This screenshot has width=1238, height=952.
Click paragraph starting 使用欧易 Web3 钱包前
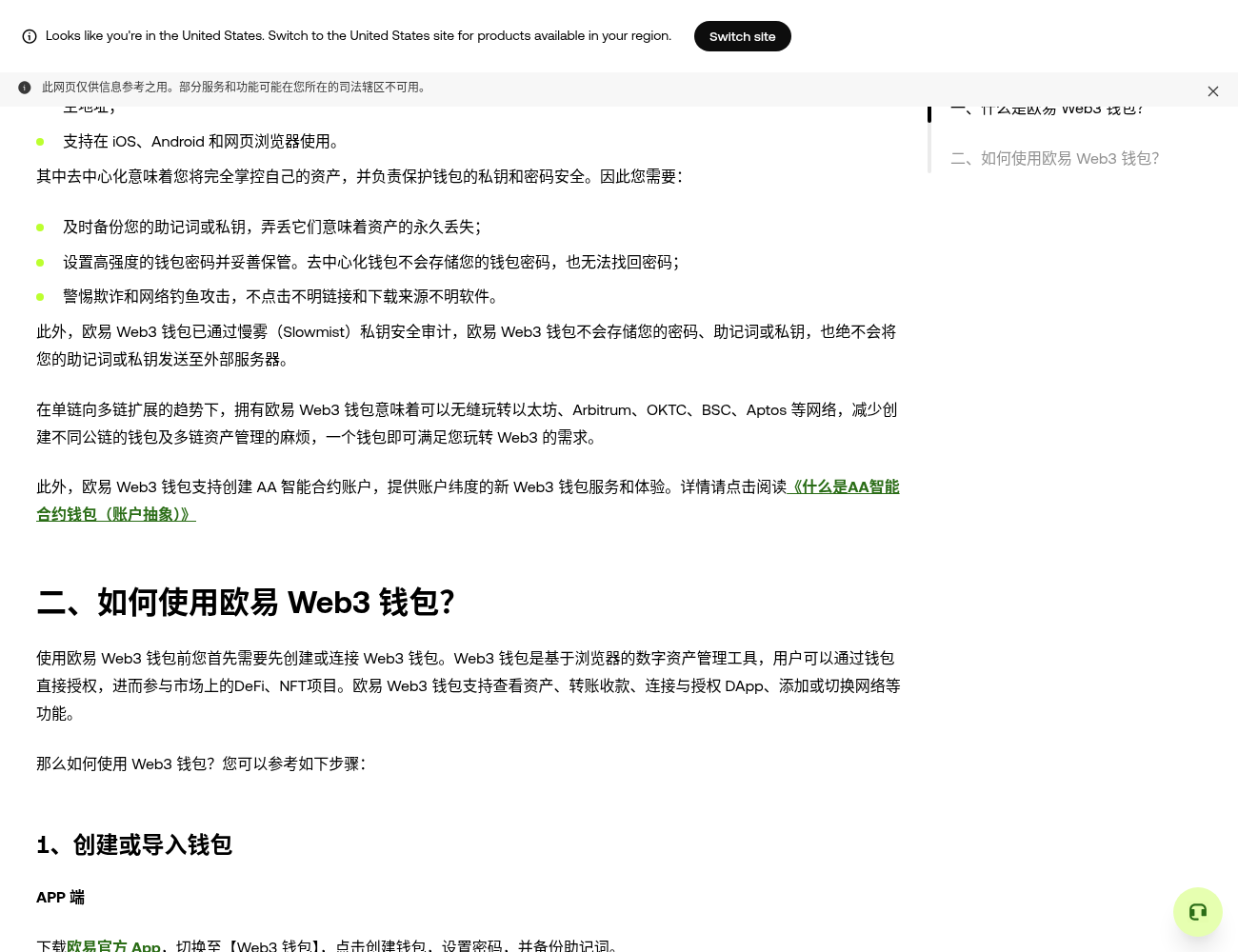(x=468, y=685)
